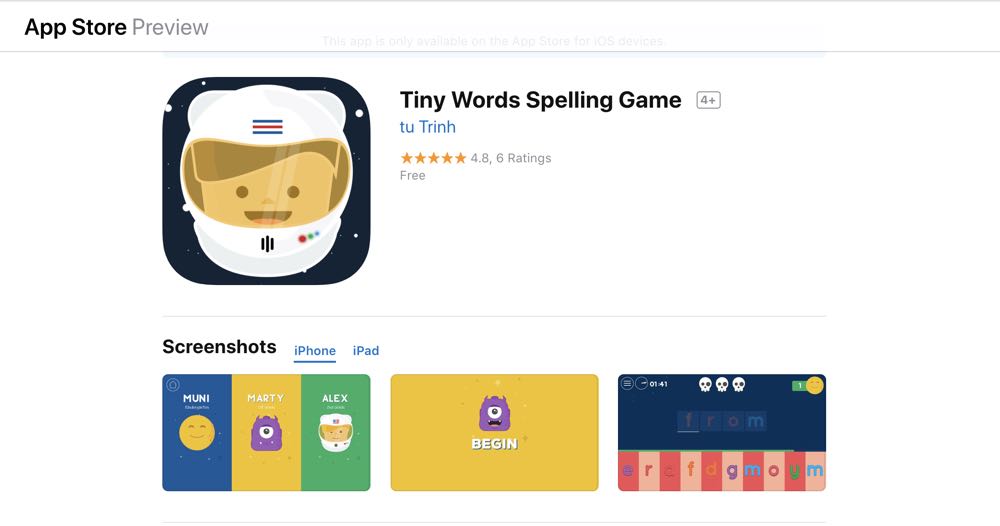Click the five-star rating stars
The width and height of the screenshot is (1000, 526).
pyautogui.click(x=433, y=158)
